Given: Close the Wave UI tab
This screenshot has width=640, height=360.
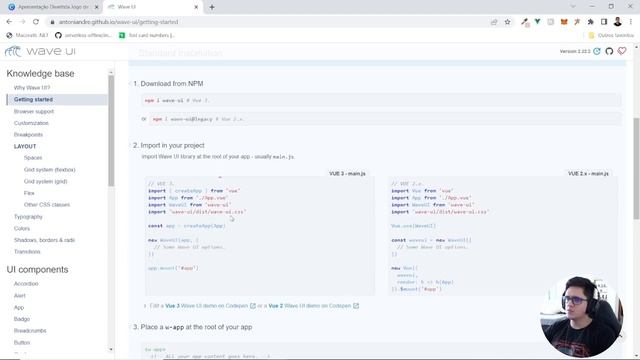Looking at the screenshot, I should click(196, 7).
